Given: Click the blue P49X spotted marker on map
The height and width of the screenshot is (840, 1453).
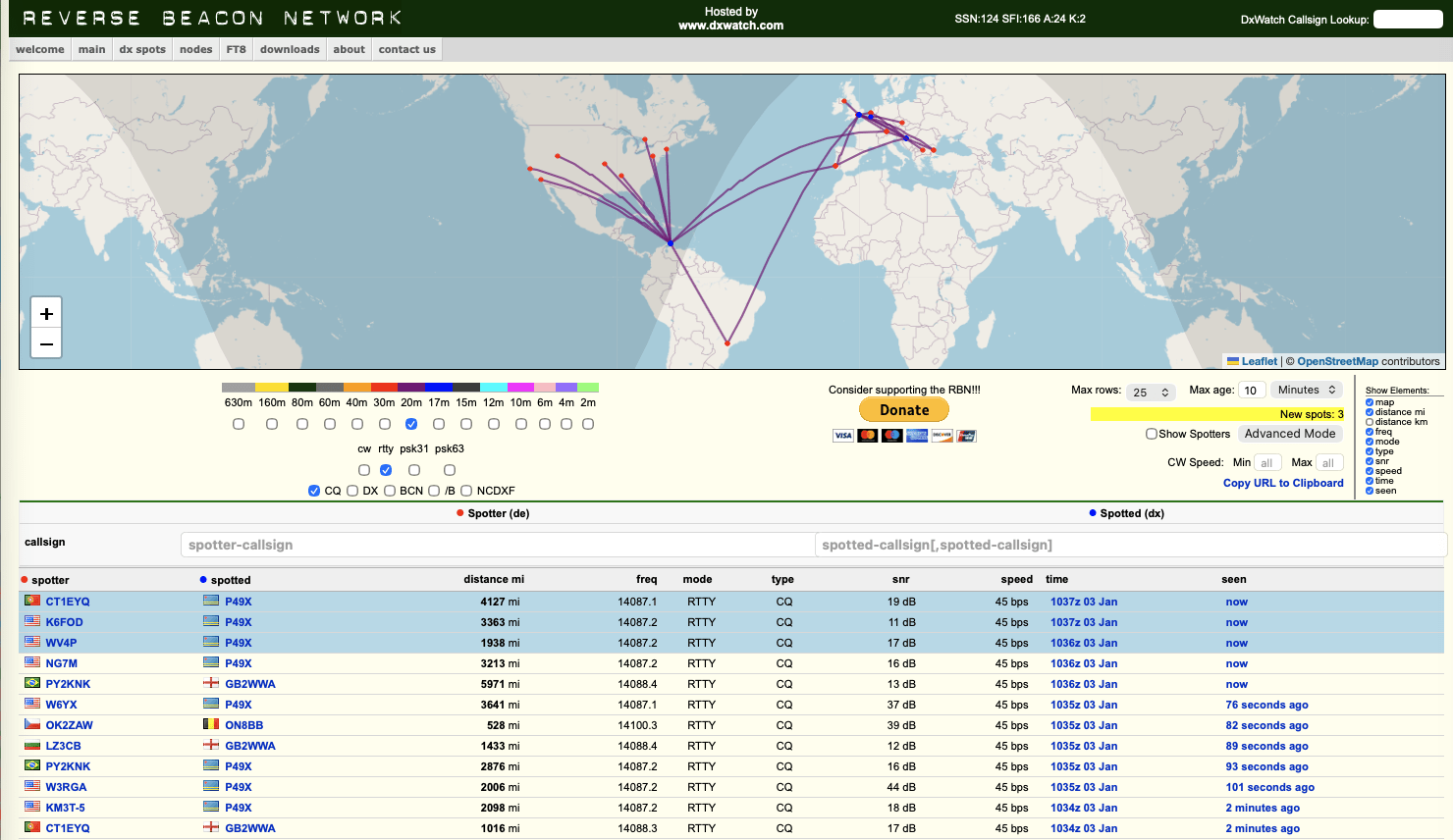Looking at the screenshot, I should coord(671,242).
